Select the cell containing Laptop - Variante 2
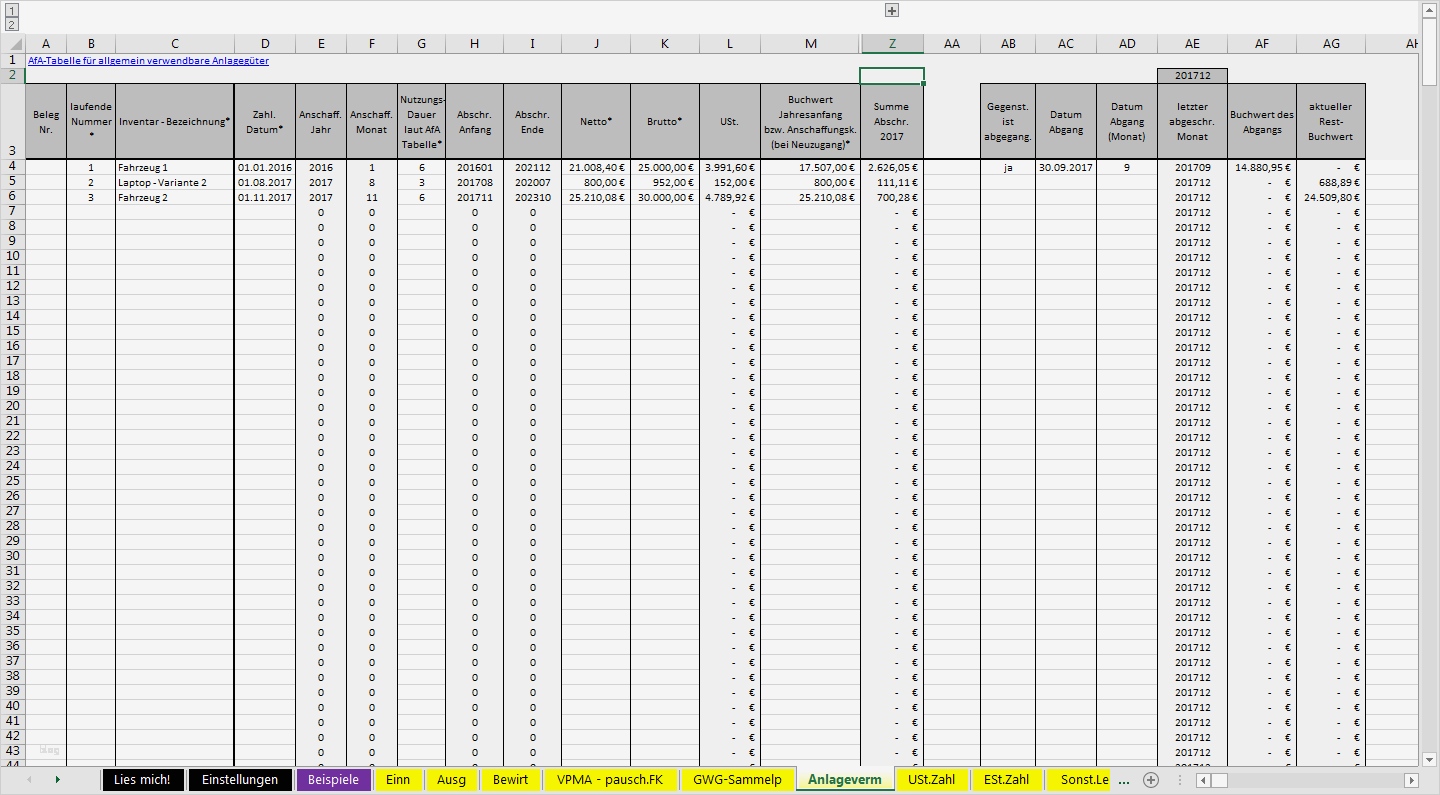Image resolution: width=1440 pixels, height=795 pixels. coord(175,182)
